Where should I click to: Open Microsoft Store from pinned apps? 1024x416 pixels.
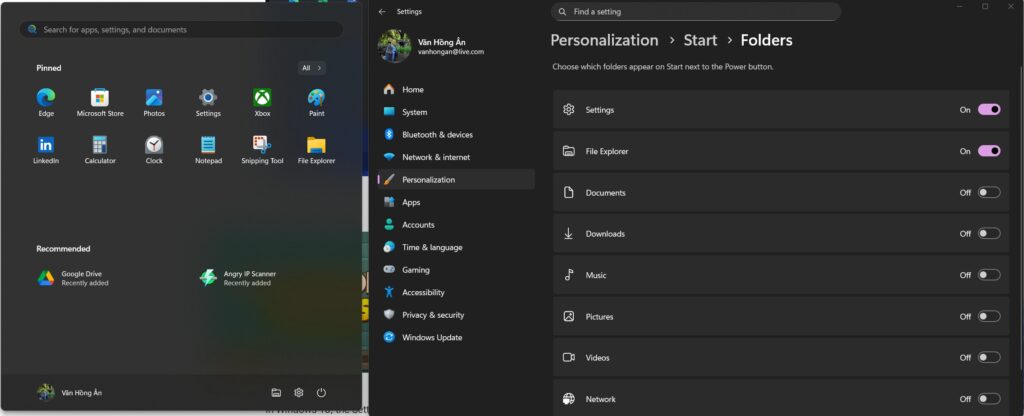tap(100, 99)
